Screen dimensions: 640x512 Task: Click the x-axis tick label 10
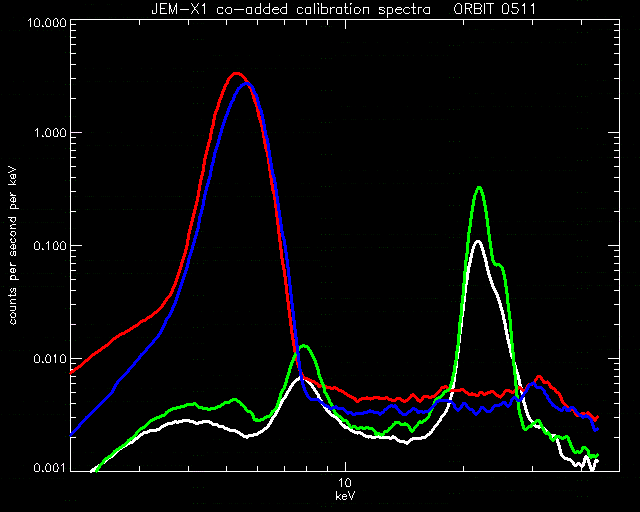pos(345,483)
